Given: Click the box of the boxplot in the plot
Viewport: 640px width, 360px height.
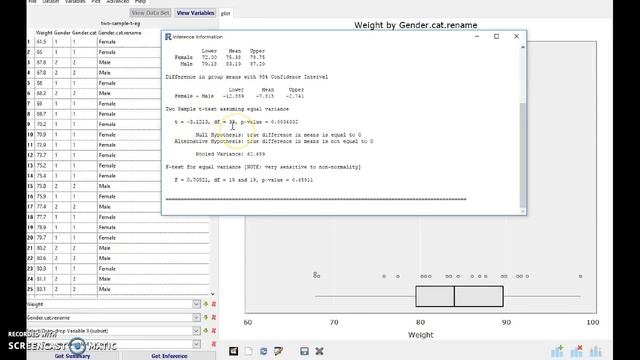Looking at the screenshot, I should pos(459,296).
